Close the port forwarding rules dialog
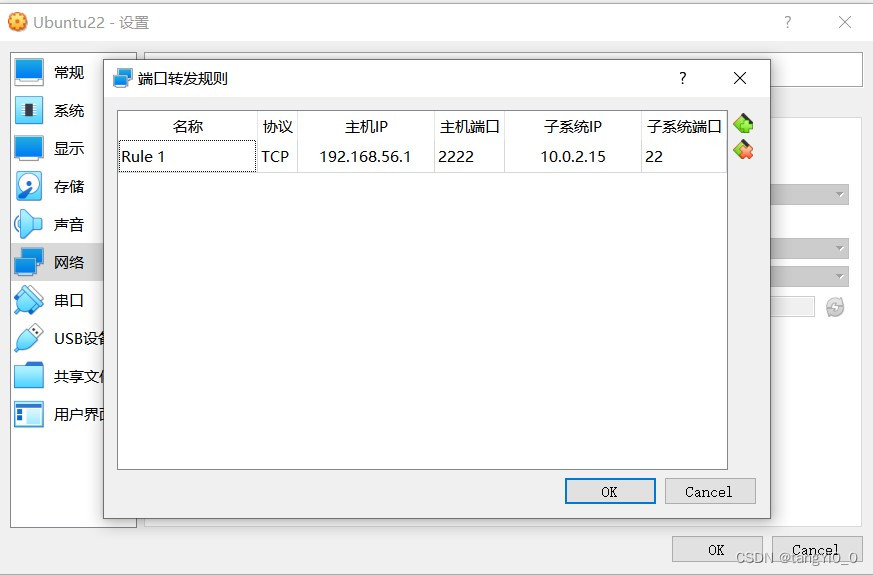The image size is (873, 575). tap(740, 78)
